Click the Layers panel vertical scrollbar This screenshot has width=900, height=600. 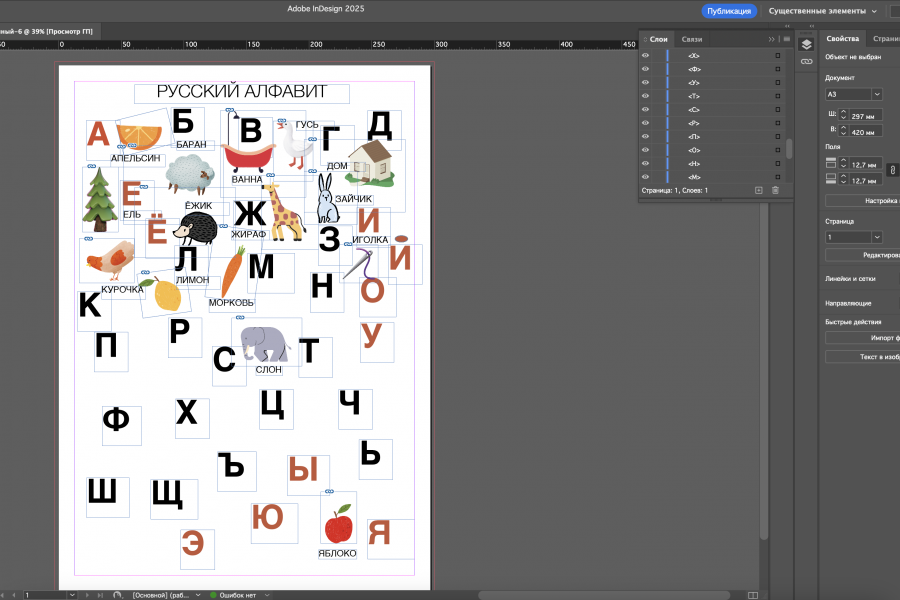pyautogui.click(x=789, y=148)
